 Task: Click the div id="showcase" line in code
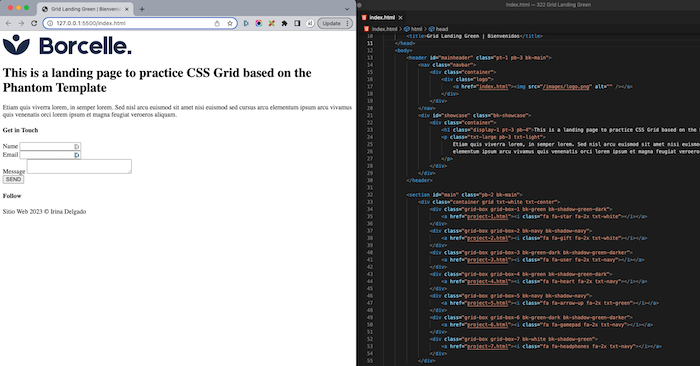click(475, 115)
